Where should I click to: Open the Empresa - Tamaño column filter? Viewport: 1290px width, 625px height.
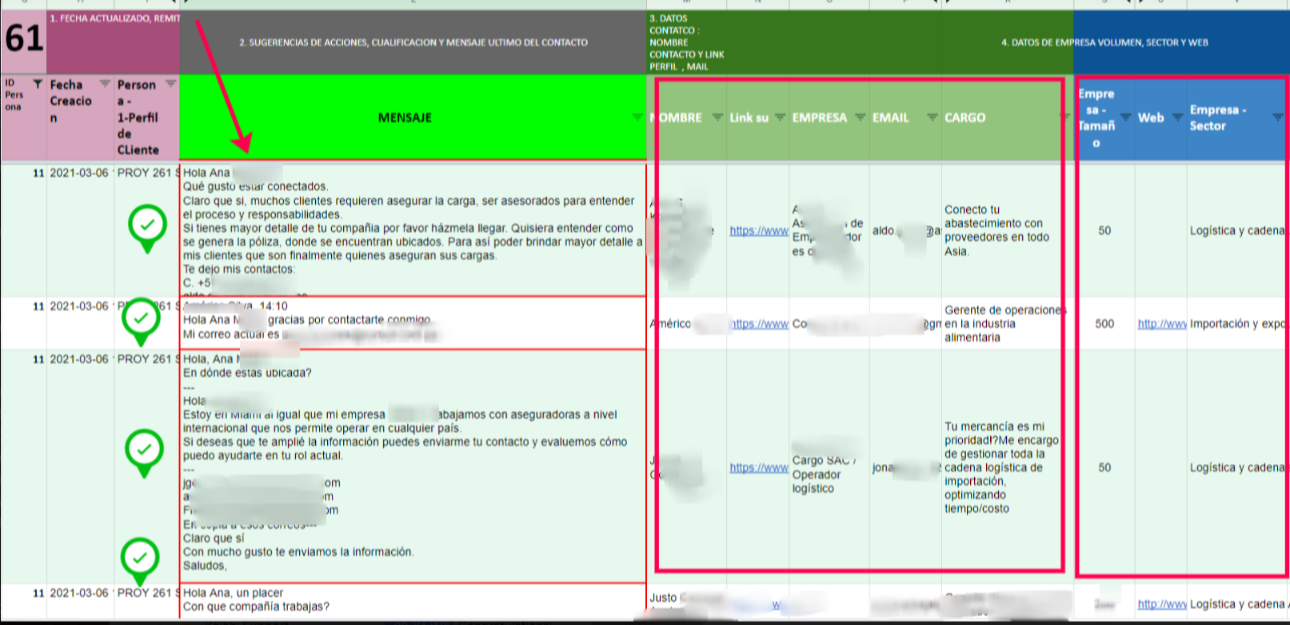(1125, 117)
